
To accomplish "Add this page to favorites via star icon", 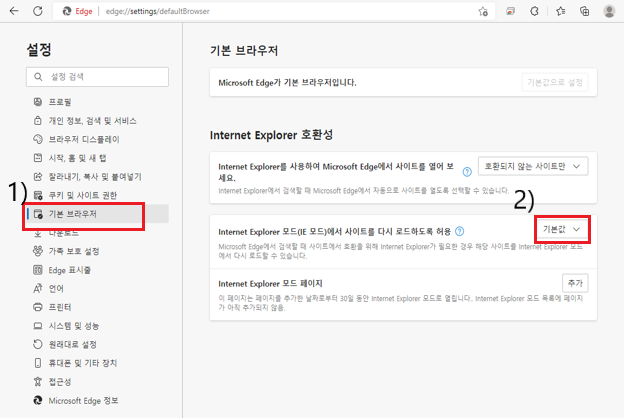I will coord(483,11).
